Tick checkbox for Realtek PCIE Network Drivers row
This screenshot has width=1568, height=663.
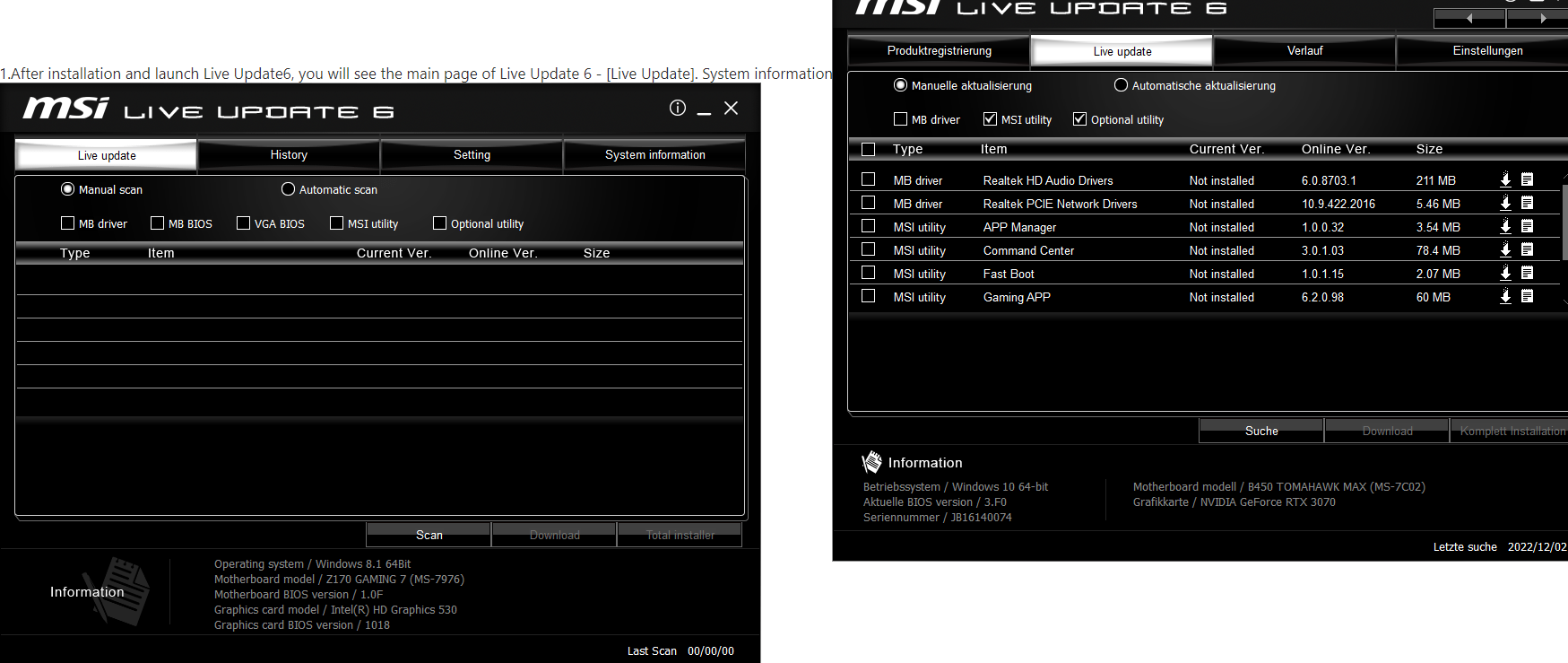pos(868,203)
